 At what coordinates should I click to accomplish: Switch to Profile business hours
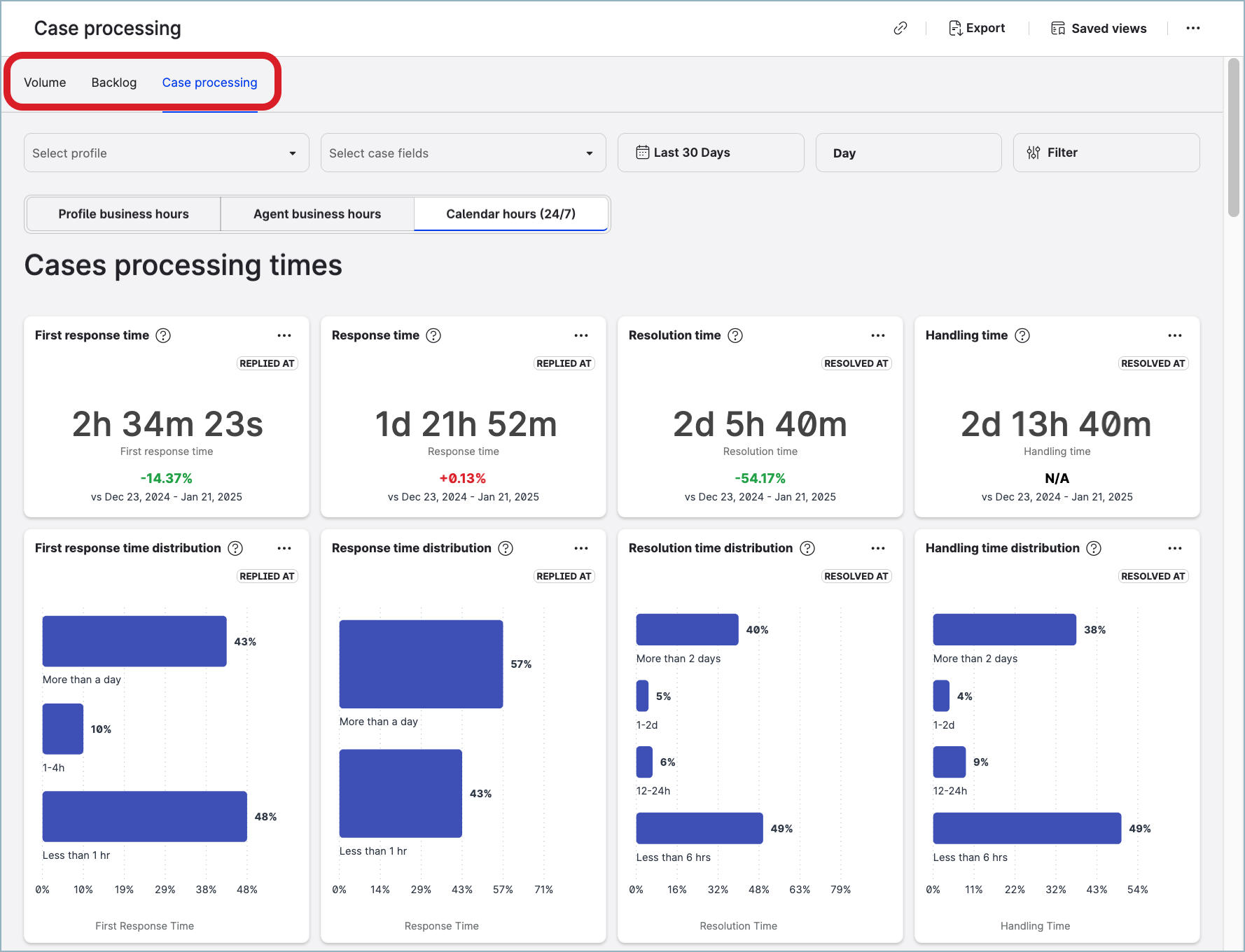click(x=123, y=214)
